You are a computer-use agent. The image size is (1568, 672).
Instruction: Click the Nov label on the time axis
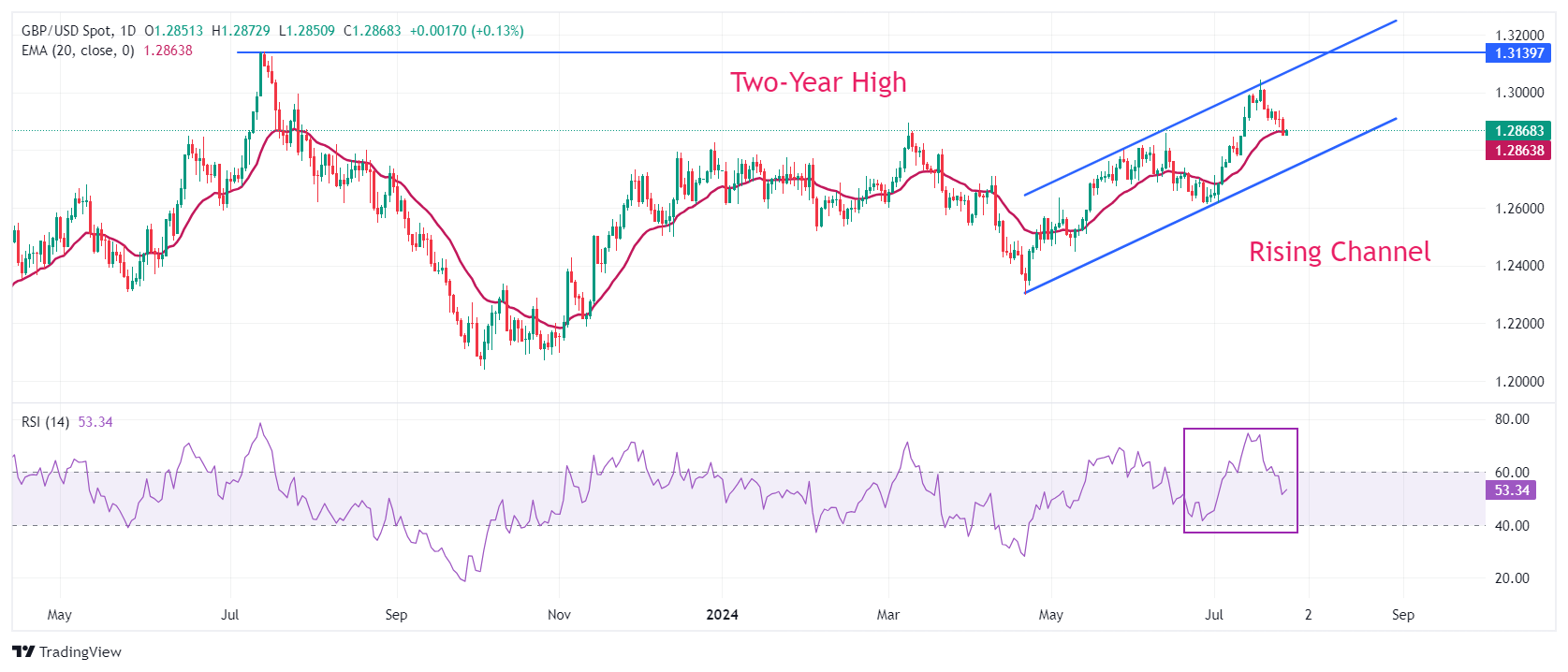pyautogui.click(x=559, y=615)
